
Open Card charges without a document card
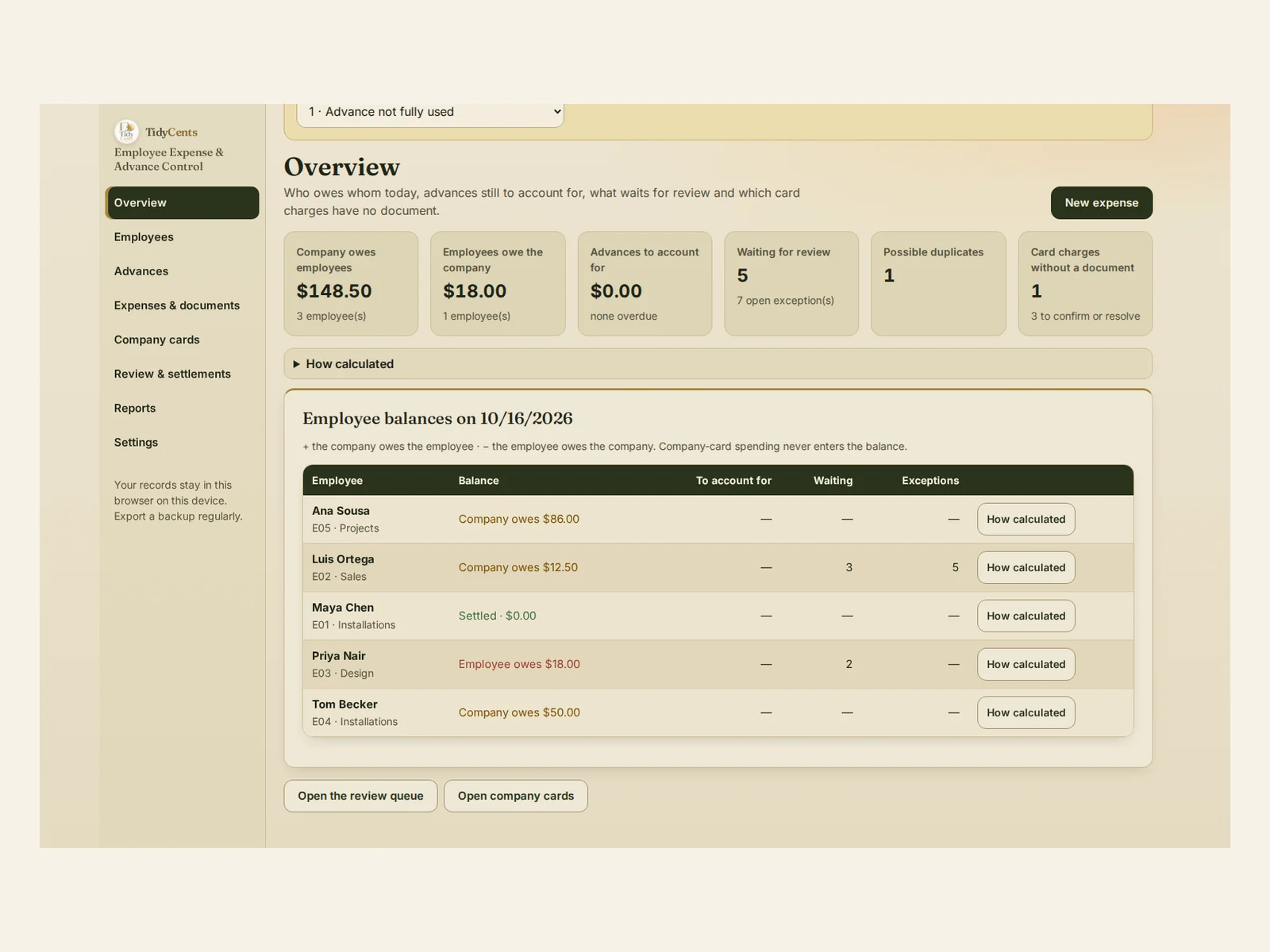click(x=1085, y=284)
